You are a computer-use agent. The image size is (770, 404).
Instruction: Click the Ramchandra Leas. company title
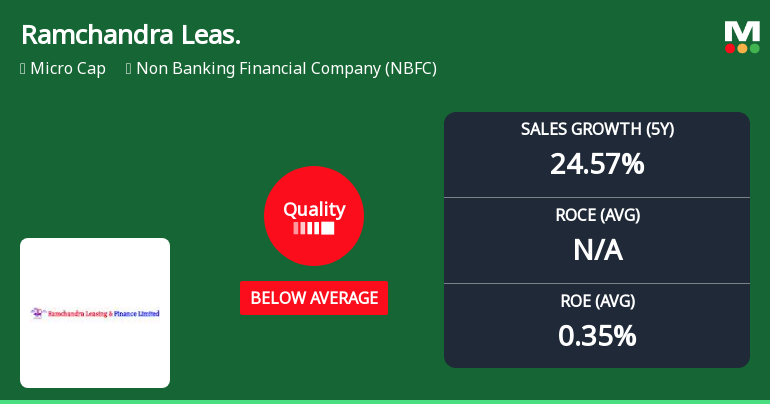[x=130, y=35]
